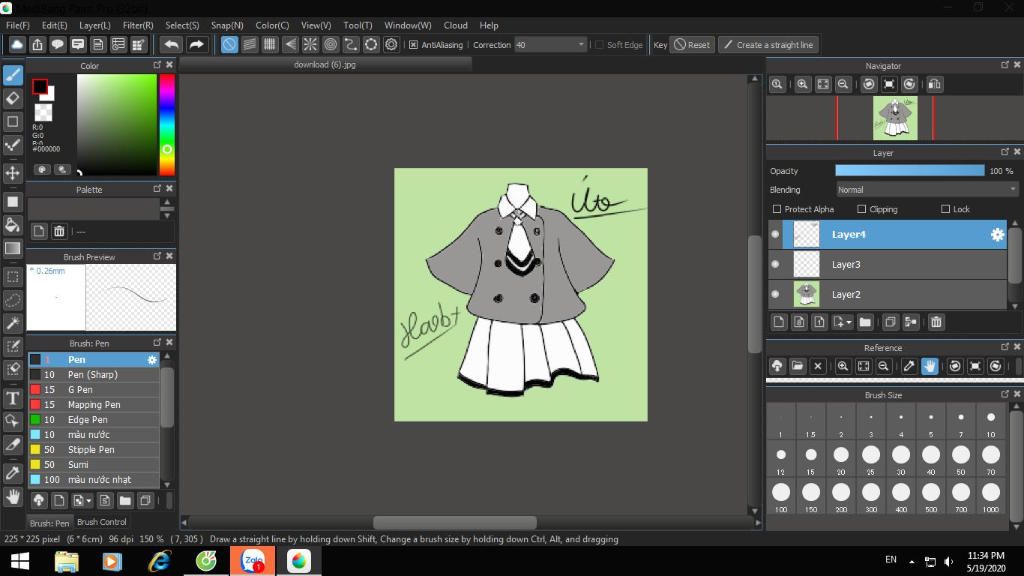The height and width of the screenshot is (576, 1024).
Task: Flip the view in Navigator panel
Action: click(935, 84)
